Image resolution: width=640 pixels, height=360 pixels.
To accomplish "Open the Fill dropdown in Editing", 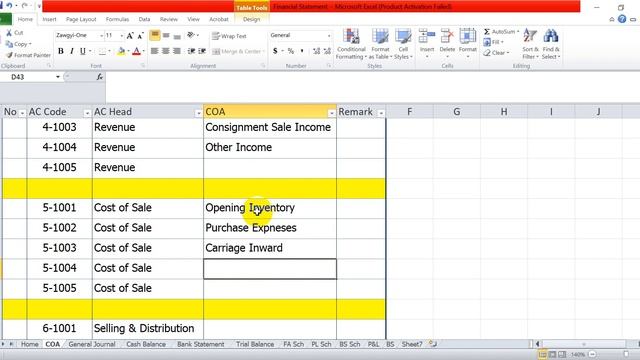I will [493, 42].
